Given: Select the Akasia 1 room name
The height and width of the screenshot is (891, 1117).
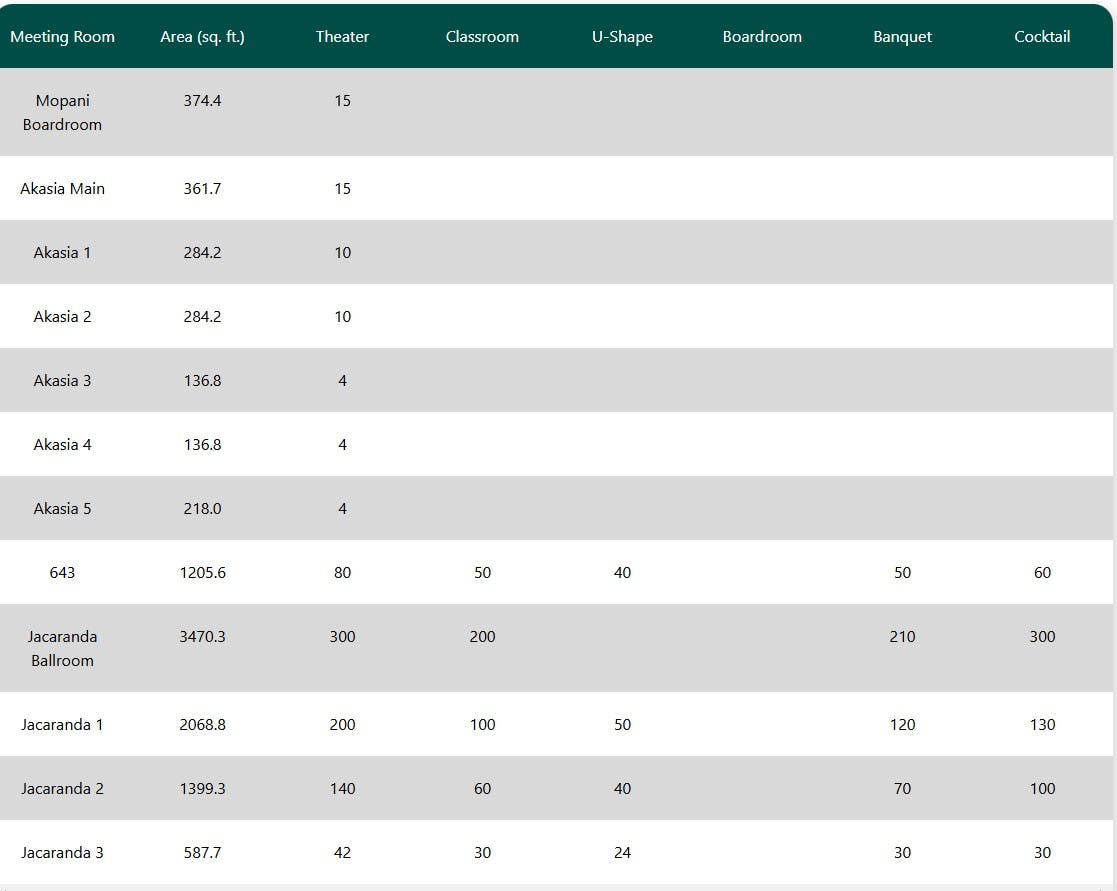Looking at the screenshot, I should pyautogui.click(x=62, y=253).
